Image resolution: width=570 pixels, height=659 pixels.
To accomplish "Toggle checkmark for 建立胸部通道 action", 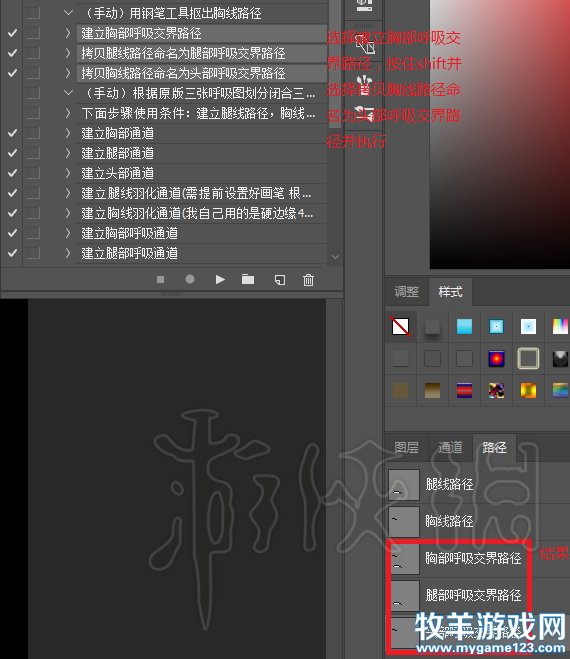I will tap(13, 133).
